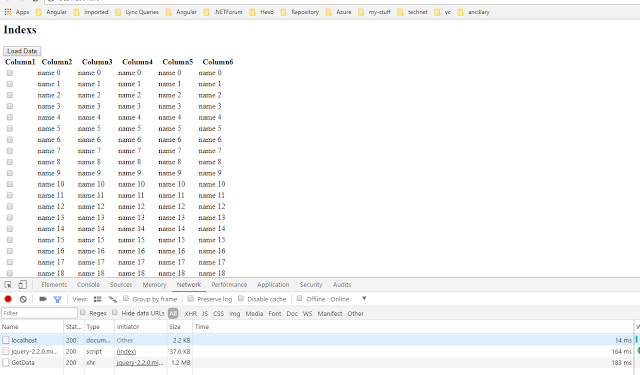
Task: Check the checkbox in the name 0 row
Action: [x=10, y=73]
